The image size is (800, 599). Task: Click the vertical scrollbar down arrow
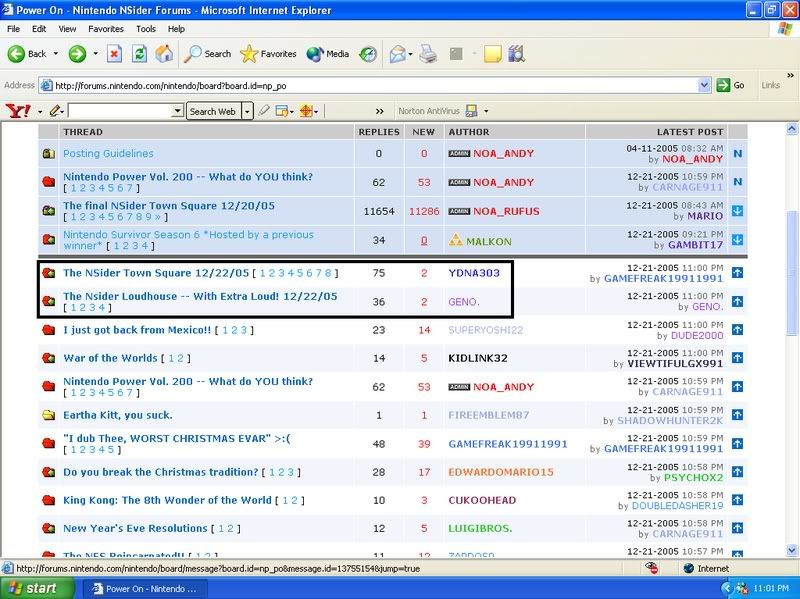(x=791, y=550)
